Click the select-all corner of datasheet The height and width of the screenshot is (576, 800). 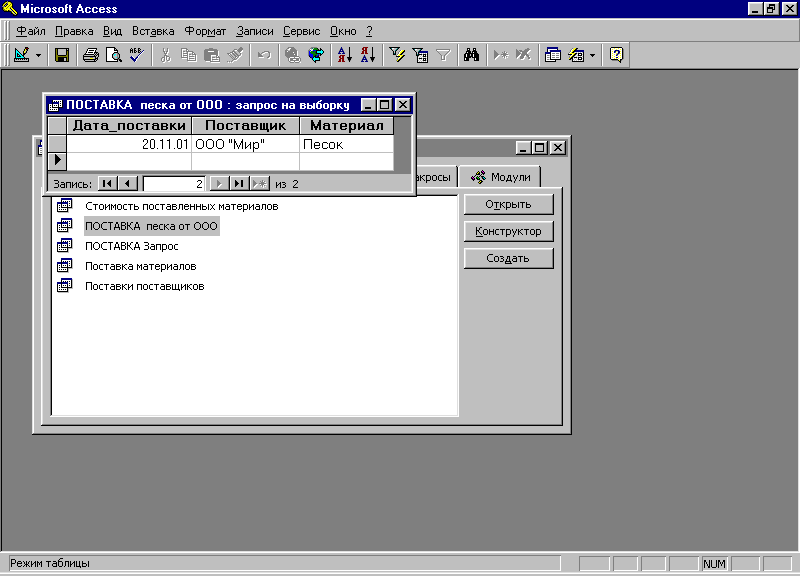click(57, 126)
